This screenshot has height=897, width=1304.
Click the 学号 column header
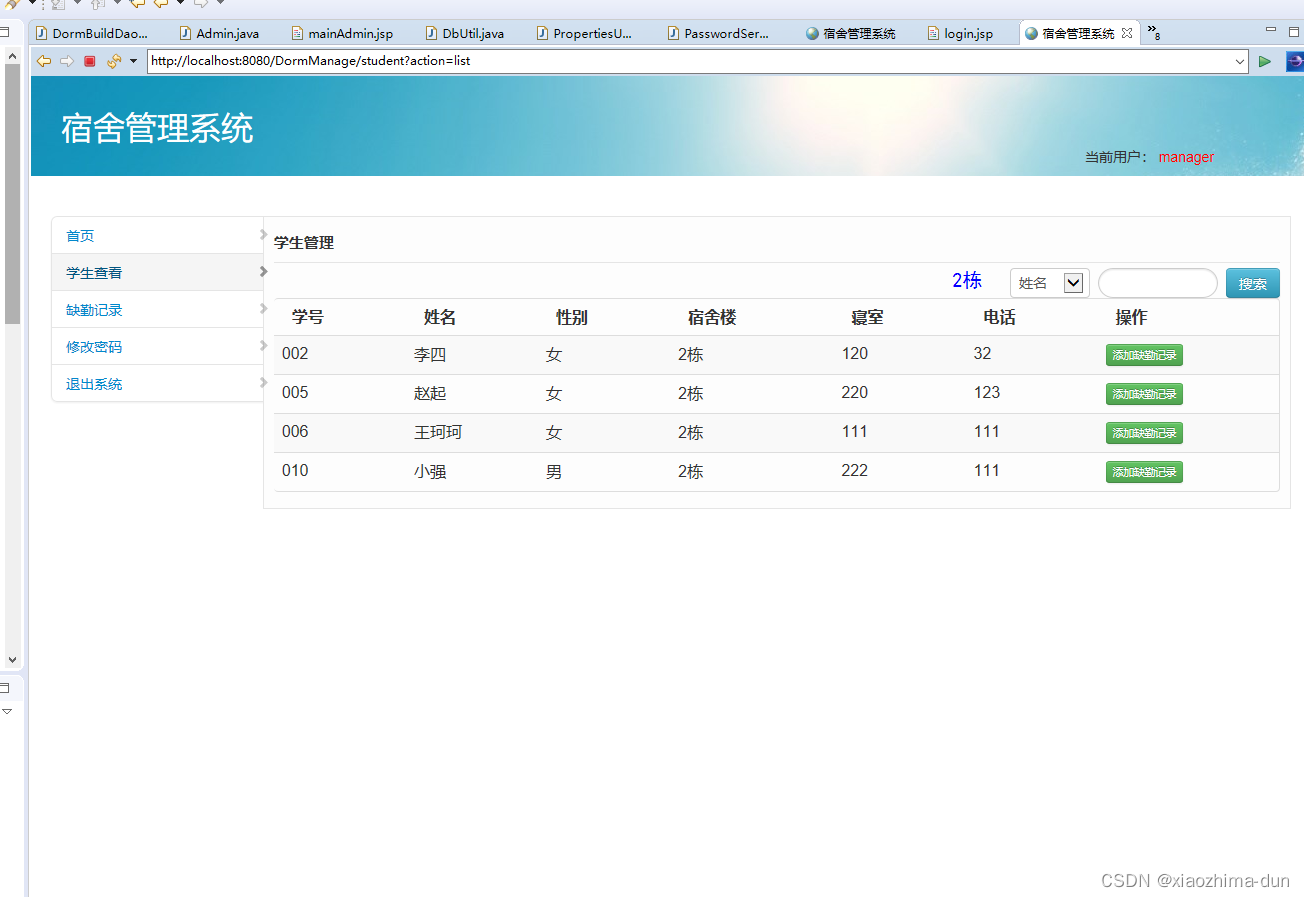(x=308, y=317)
